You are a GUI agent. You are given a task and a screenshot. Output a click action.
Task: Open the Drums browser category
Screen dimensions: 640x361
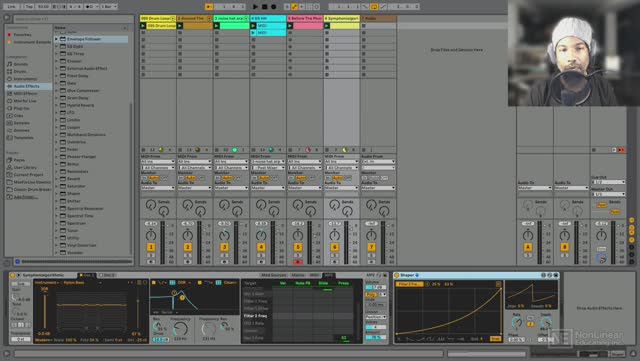tap(20, 71)
